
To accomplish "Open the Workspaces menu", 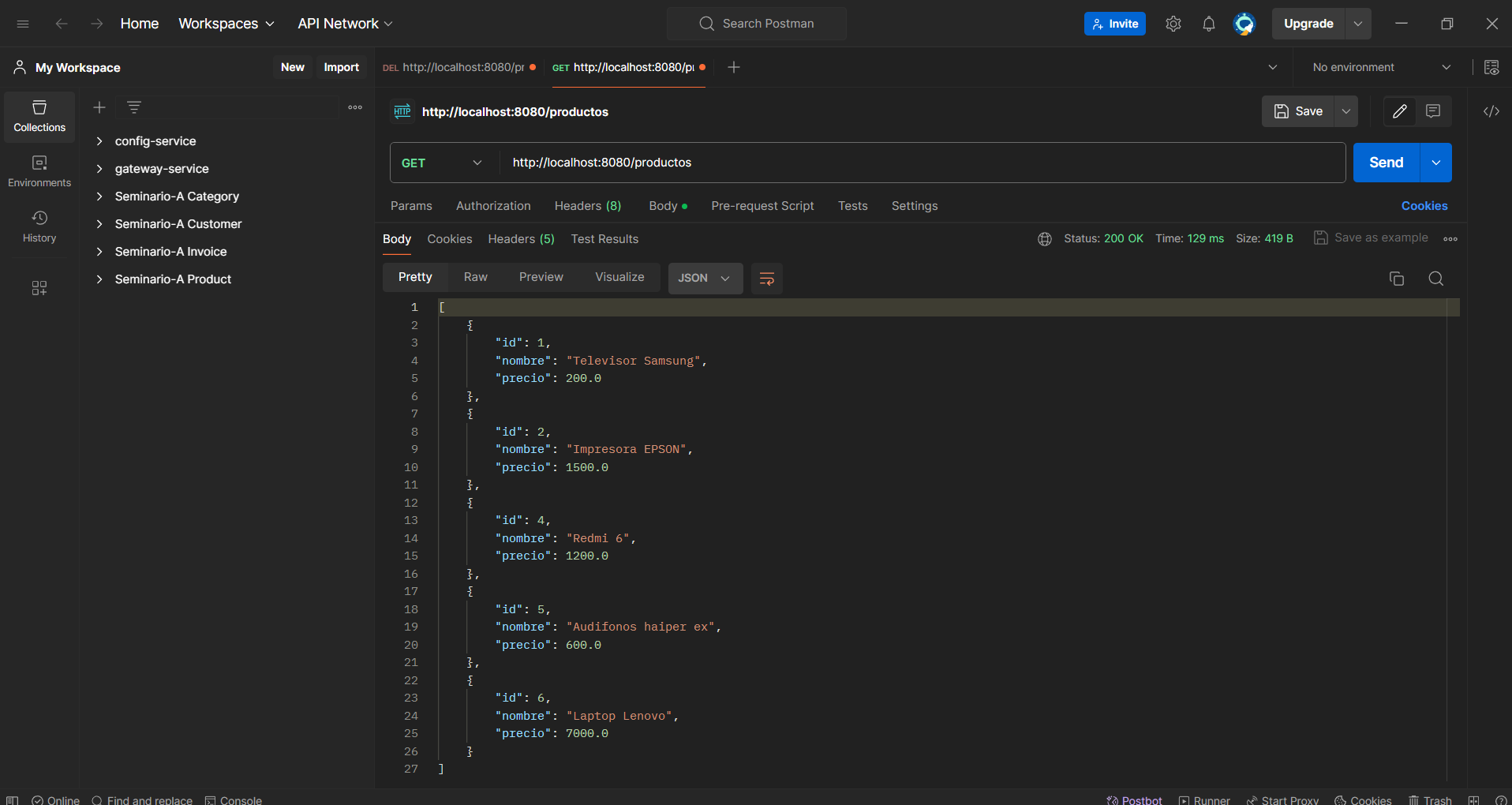I will click(x=226, y=24).
